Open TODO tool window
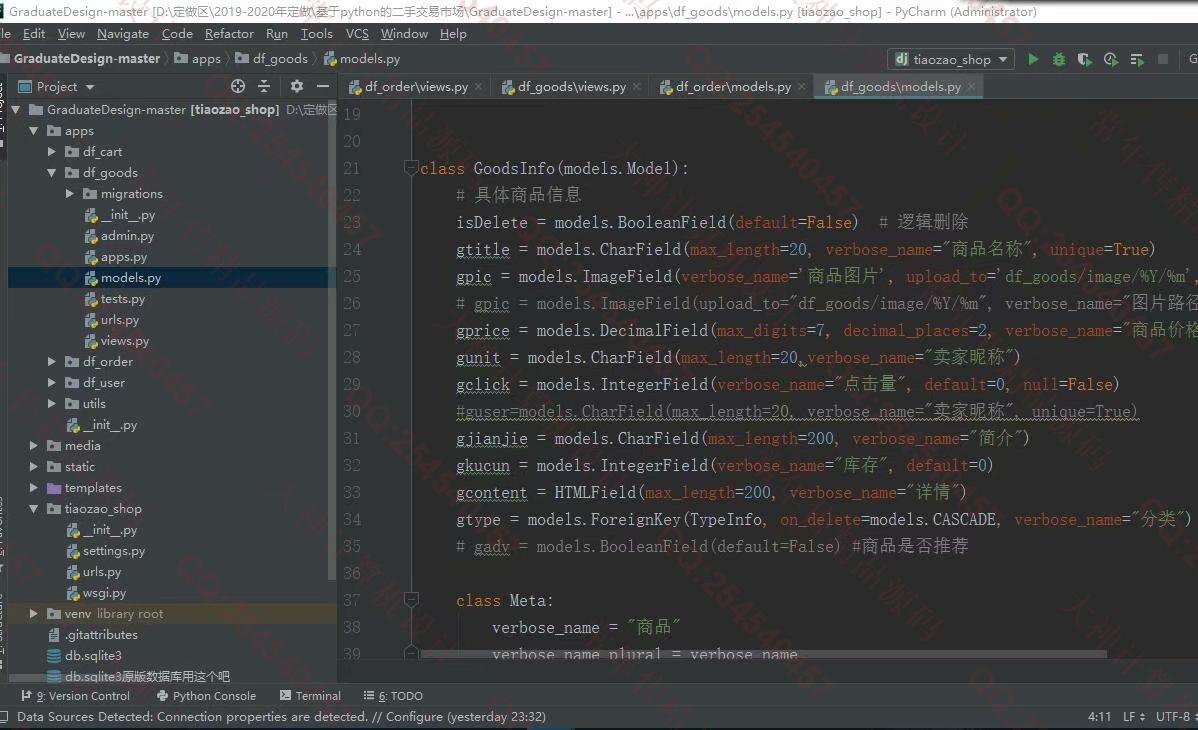The image size is (1198, 730). (393, 696)
